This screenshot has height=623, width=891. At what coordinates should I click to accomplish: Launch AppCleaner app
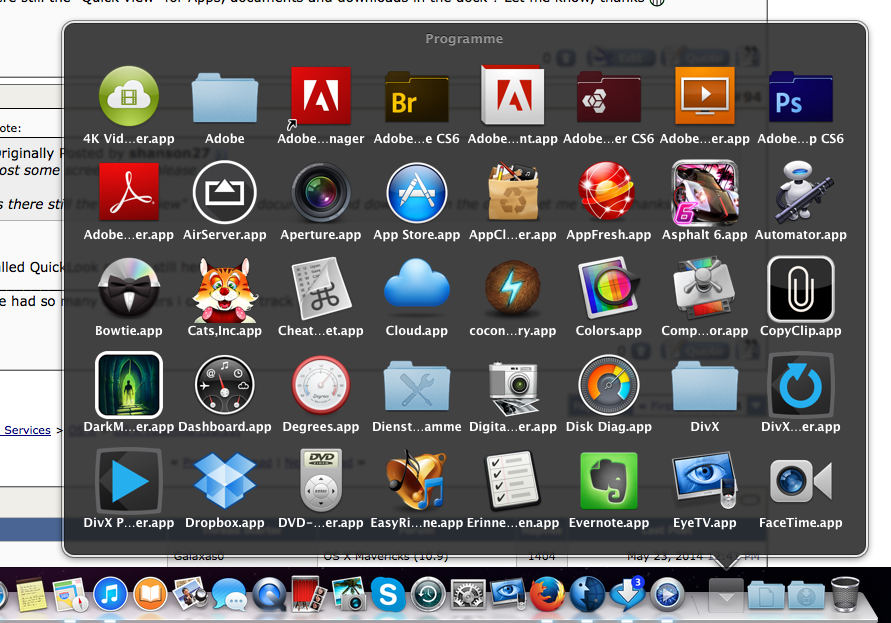[x=513, y=192]
